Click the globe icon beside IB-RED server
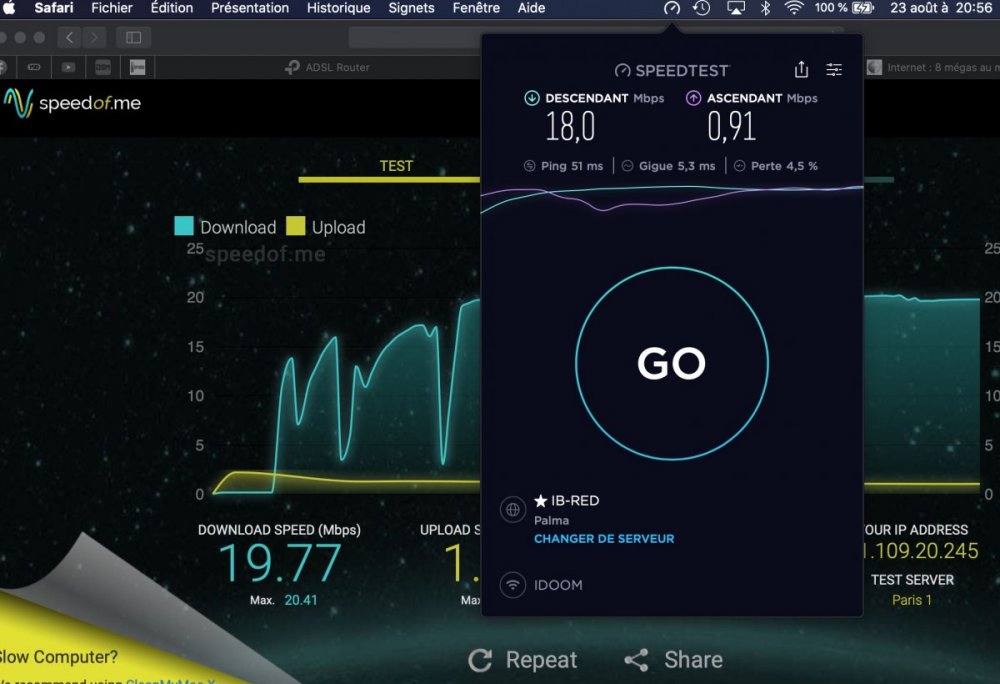This screenshot has height=684, width=1000. click(x=513, y=510)
